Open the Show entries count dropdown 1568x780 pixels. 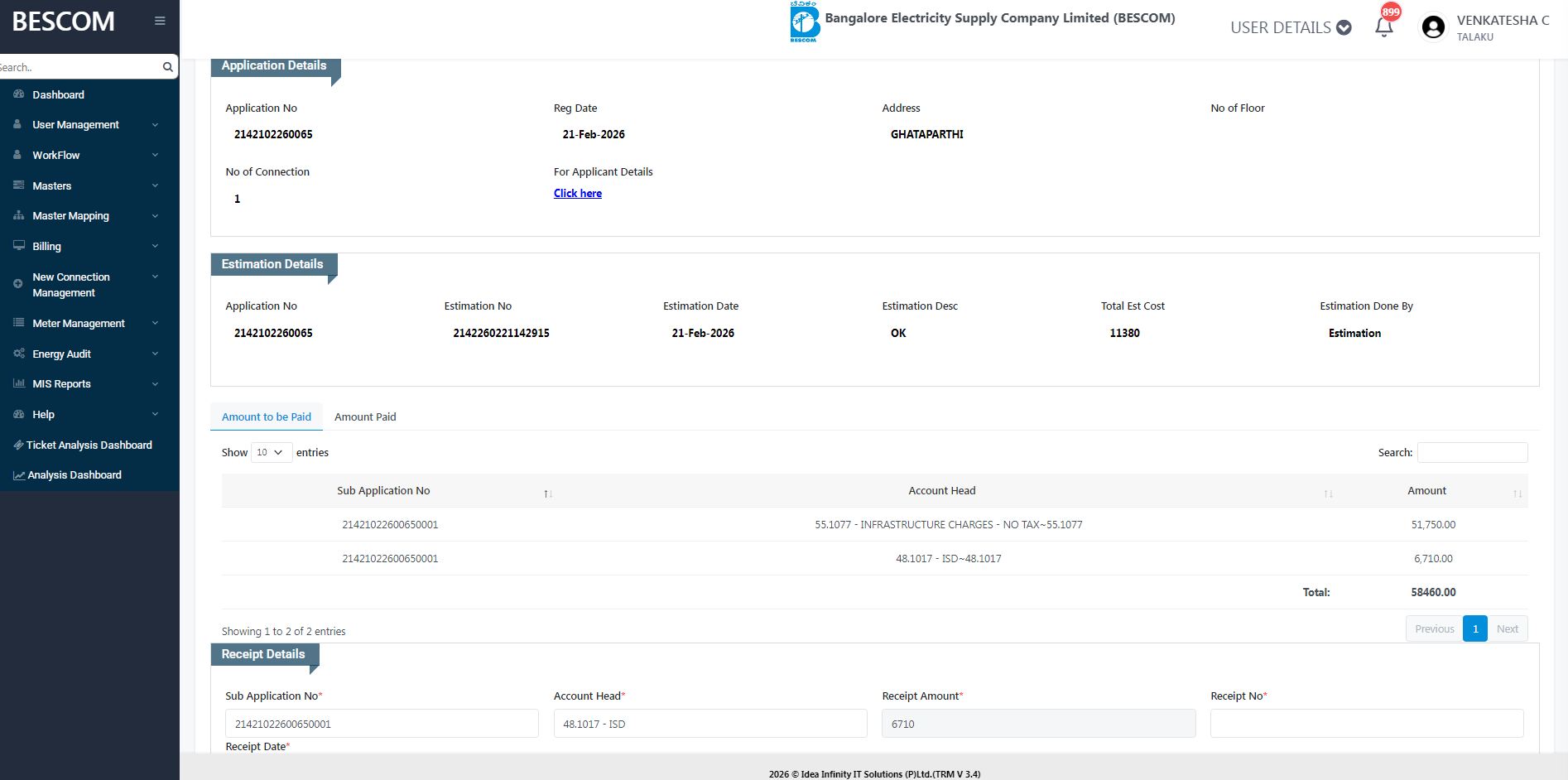pyautogui.click(x=271, y=452)
